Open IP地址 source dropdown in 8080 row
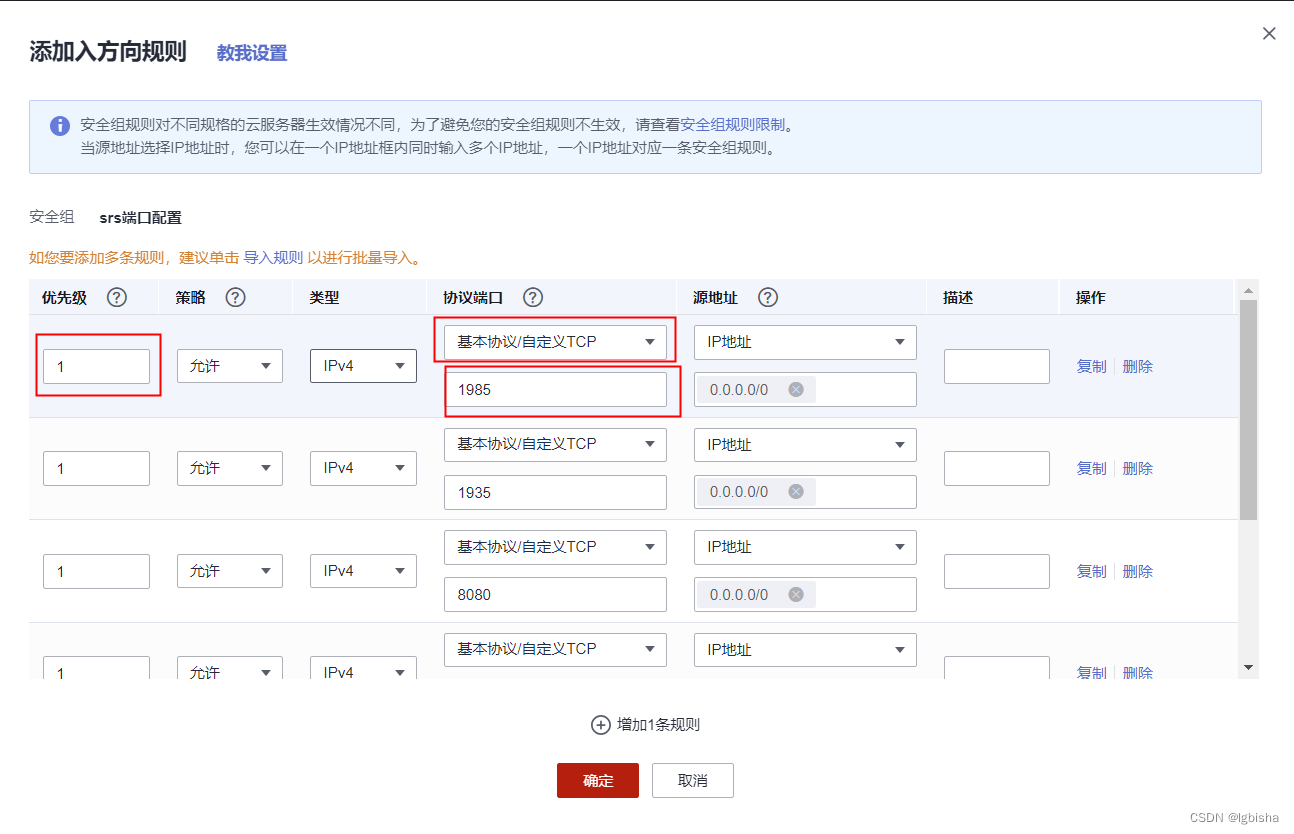1294x834 pixels. pyautogui.click(x=805, y=547)
